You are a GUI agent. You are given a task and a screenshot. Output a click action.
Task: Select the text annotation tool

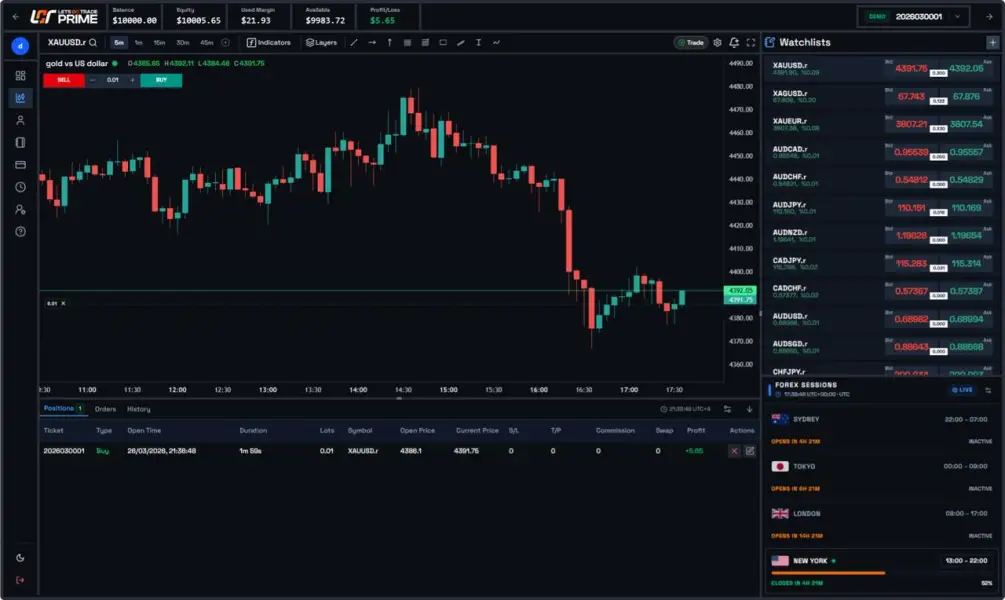pyautogui.click(x=478, y=43)
